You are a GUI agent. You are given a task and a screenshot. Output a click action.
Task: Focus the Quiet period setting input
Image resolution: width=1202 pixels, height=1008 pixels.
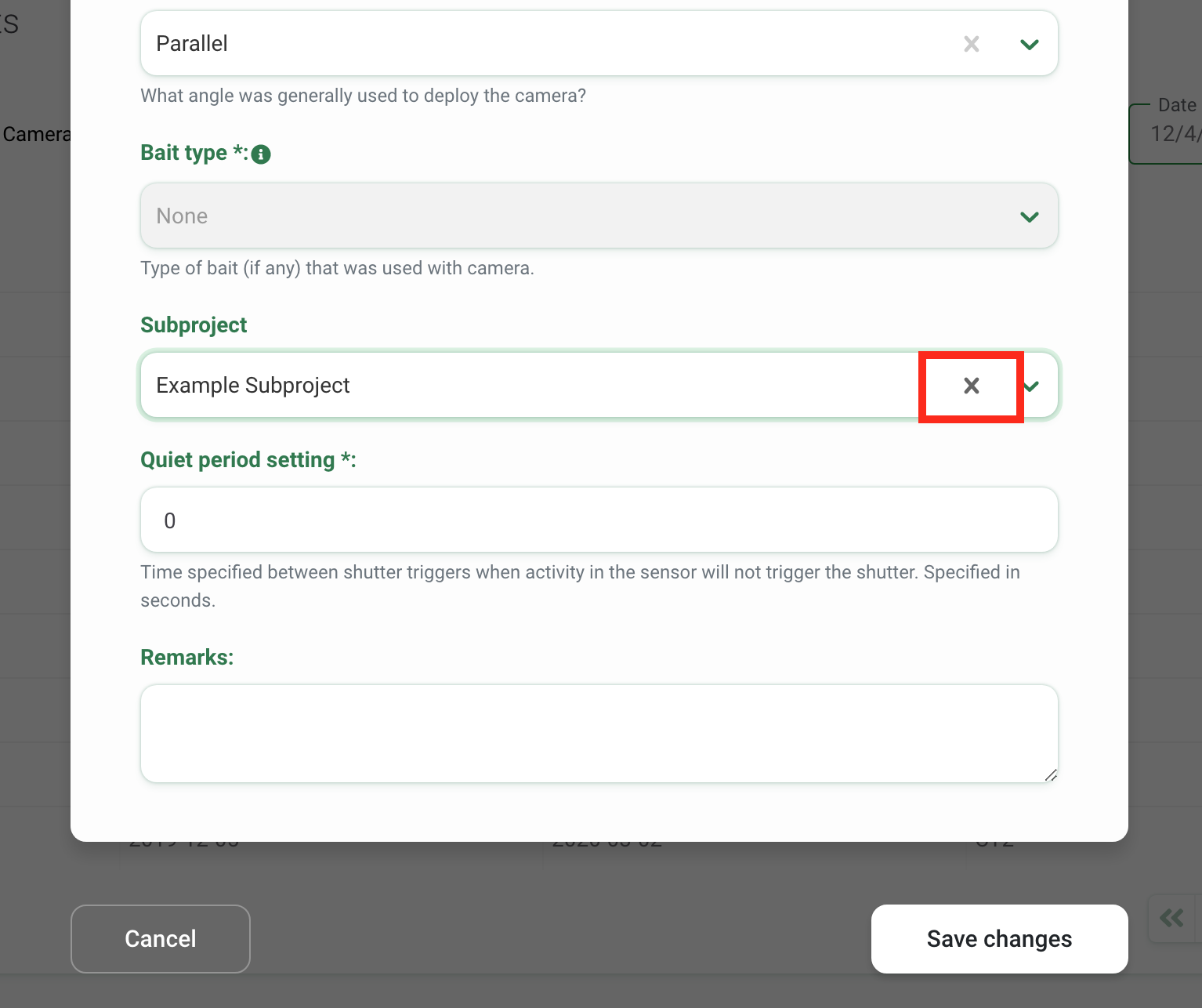click(x=599, y=520)
